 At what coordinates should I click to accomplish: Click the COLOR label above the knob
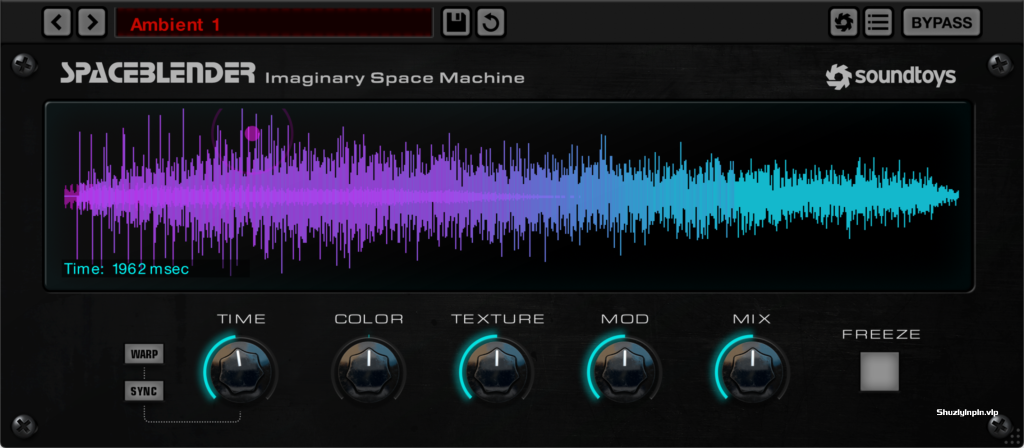[369, 319]
